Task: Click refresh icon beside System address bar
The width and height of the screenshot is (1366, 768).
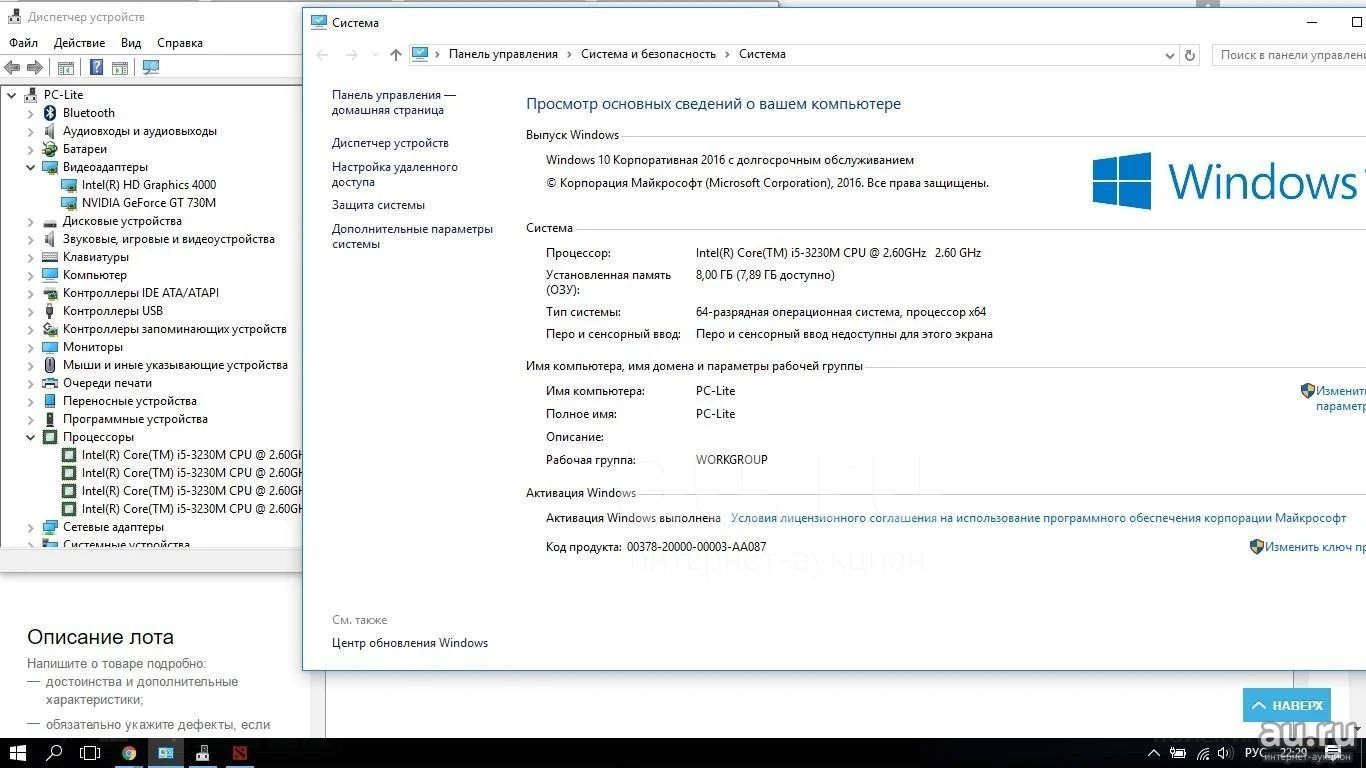Action: (1190, 55)
